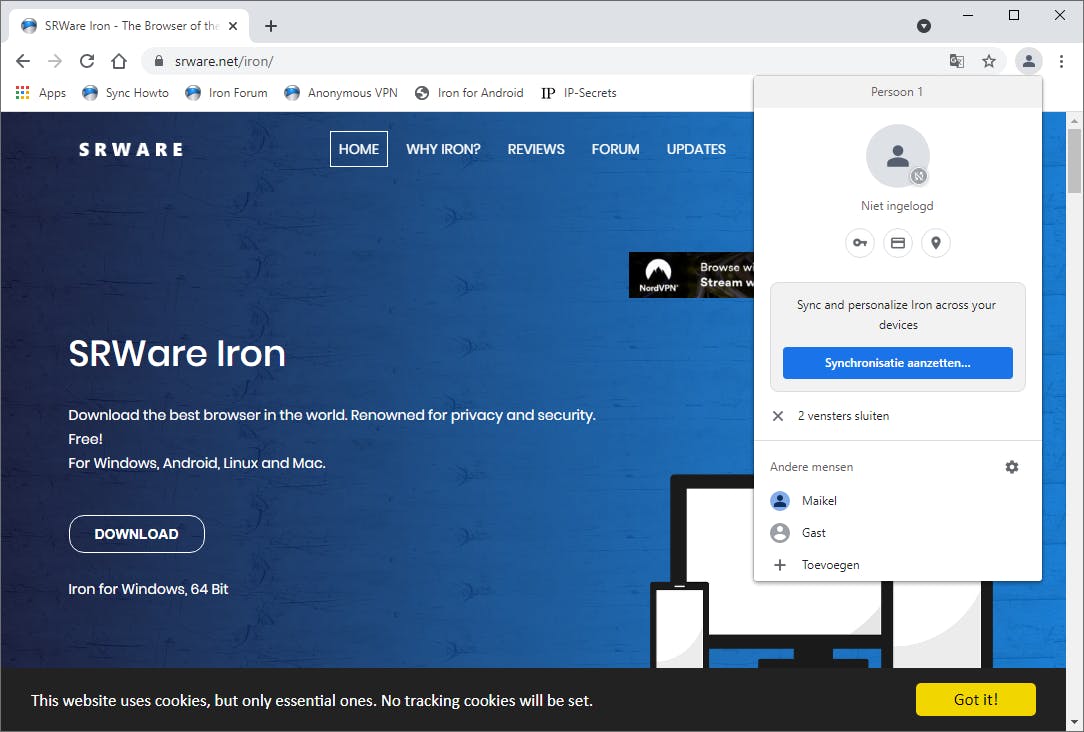Image resolution: width=1084 pixels, height=732 pixels.
Task: Open WHY IRON? page menu item
Action: click(x=443, y=149)
